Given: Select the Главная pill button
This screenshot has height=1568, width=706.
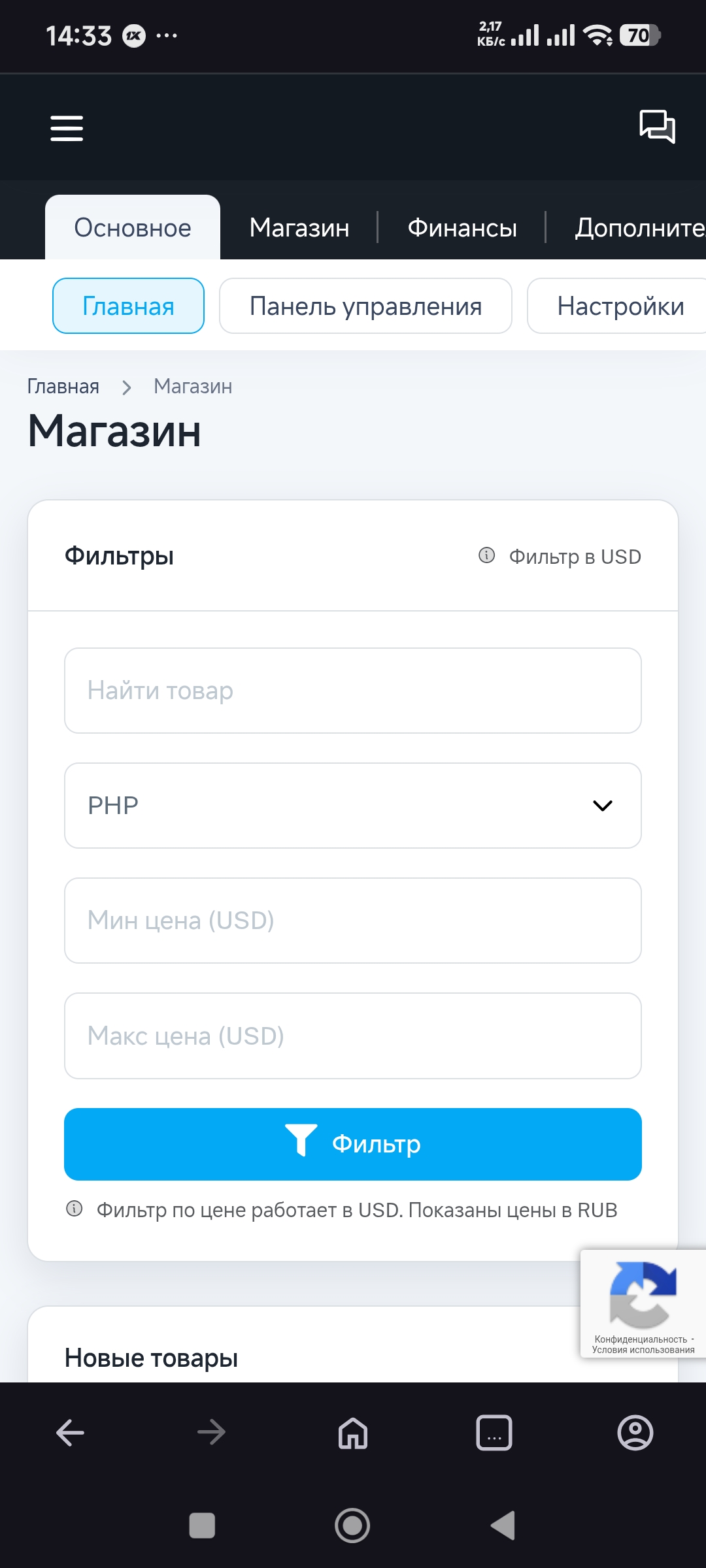Looking at the screenshot, I should pos(128,306).
